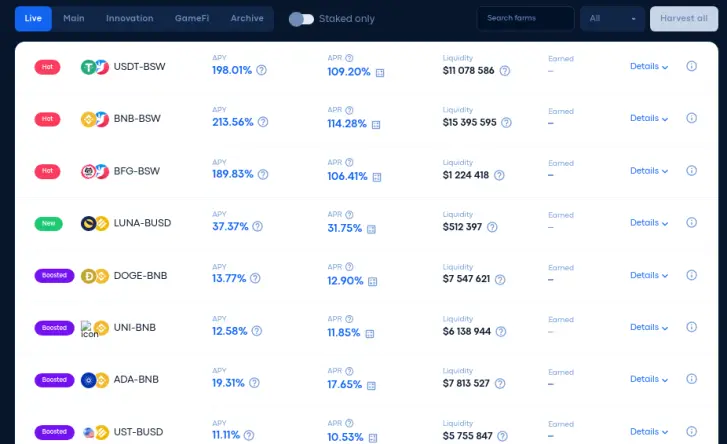Open the info circle icon in USDT-BSW row
This screenshot has width=727, height=444.
point(691,66)
